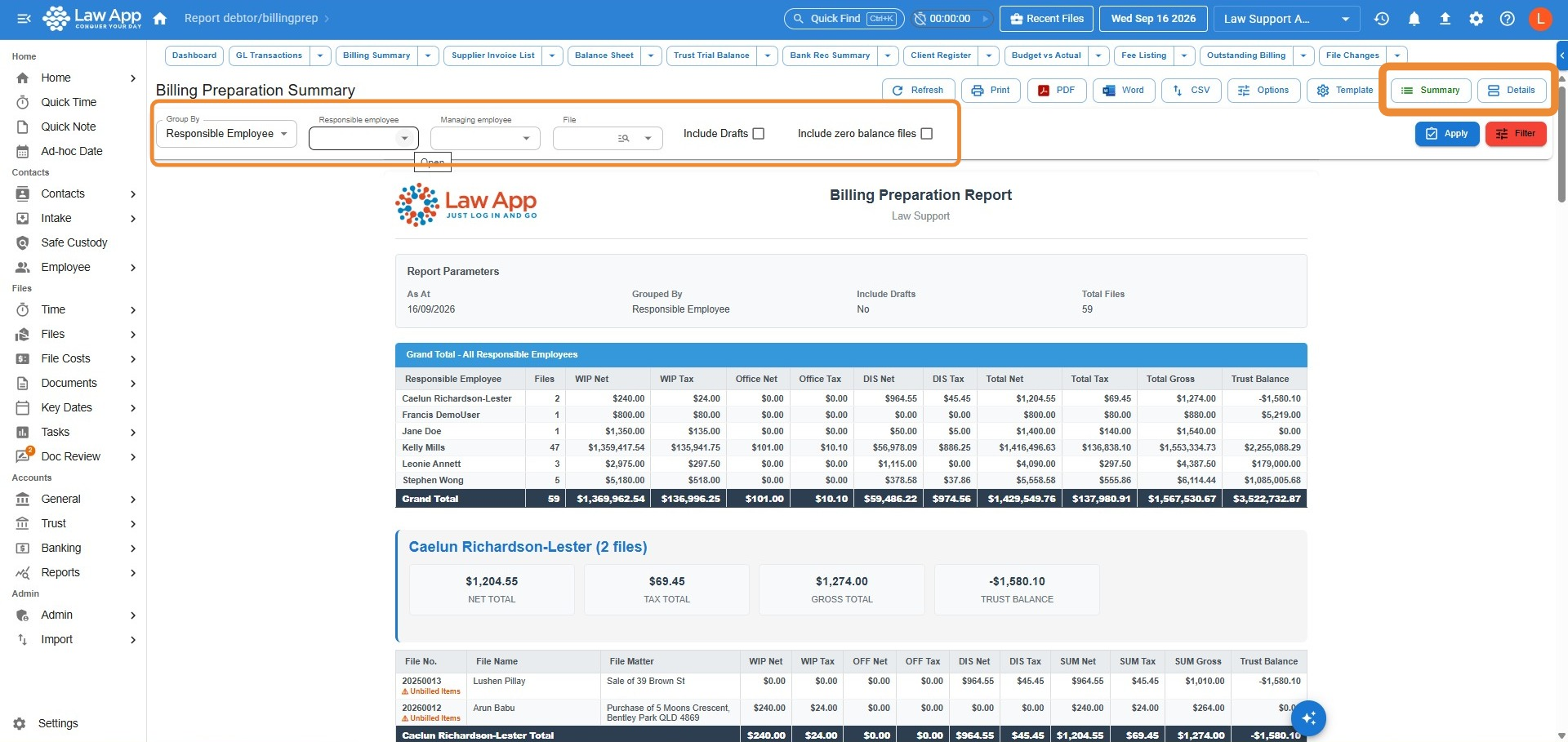The width and height of the screenshot is (1568, 742).
Task: Open Managing employee dropdown
Action: click(485, 138)
